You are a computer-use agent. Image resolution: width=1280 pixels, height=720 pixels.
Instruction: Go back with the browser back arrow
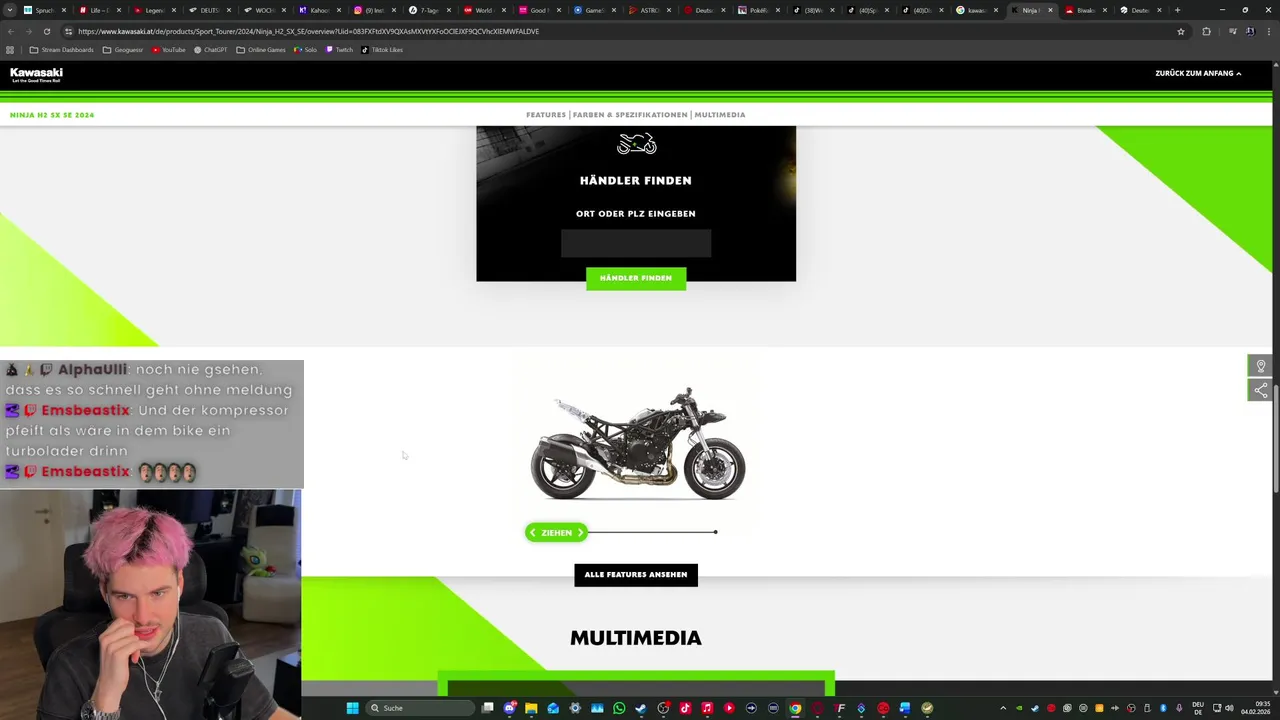tap(11, 31)
